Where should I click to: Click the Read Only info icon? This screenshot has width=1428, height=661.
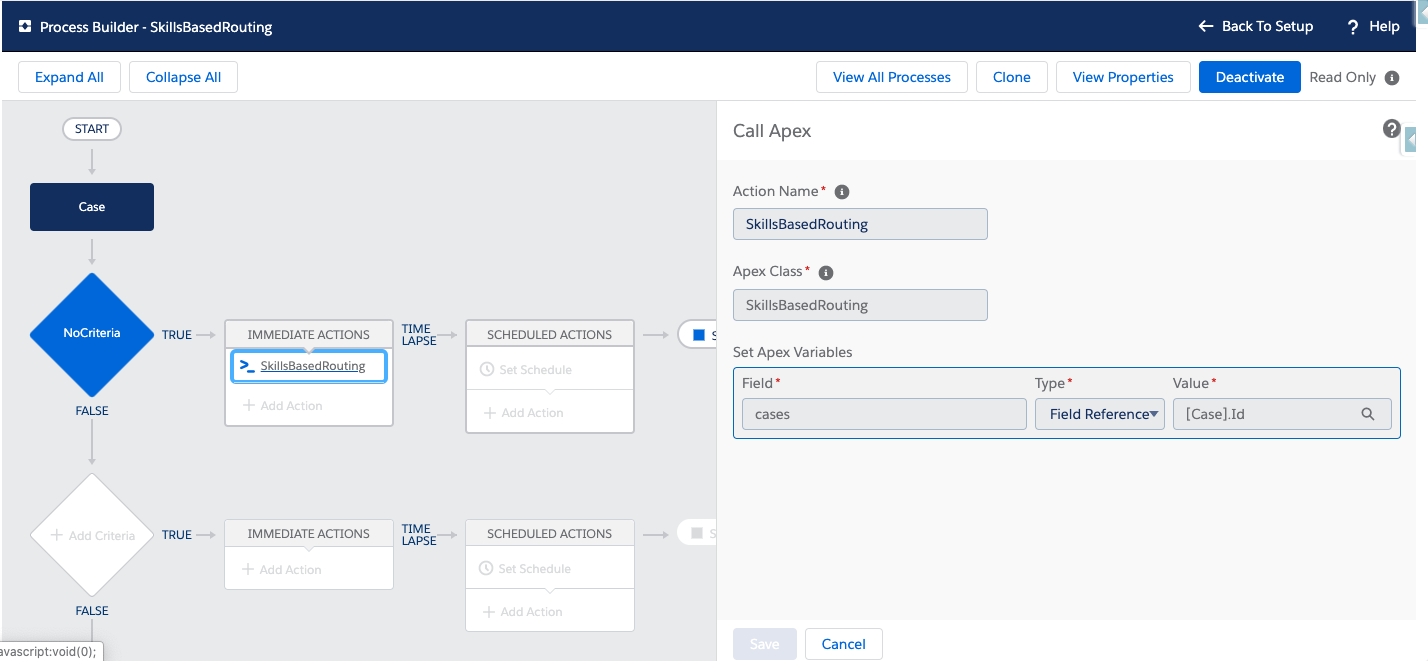(x=1392, y=78)
